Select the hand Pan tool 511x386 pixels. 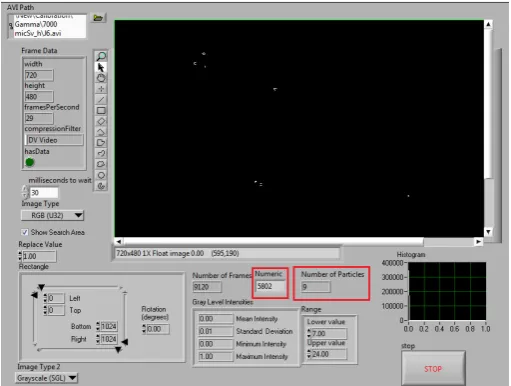tap(101, 78)
